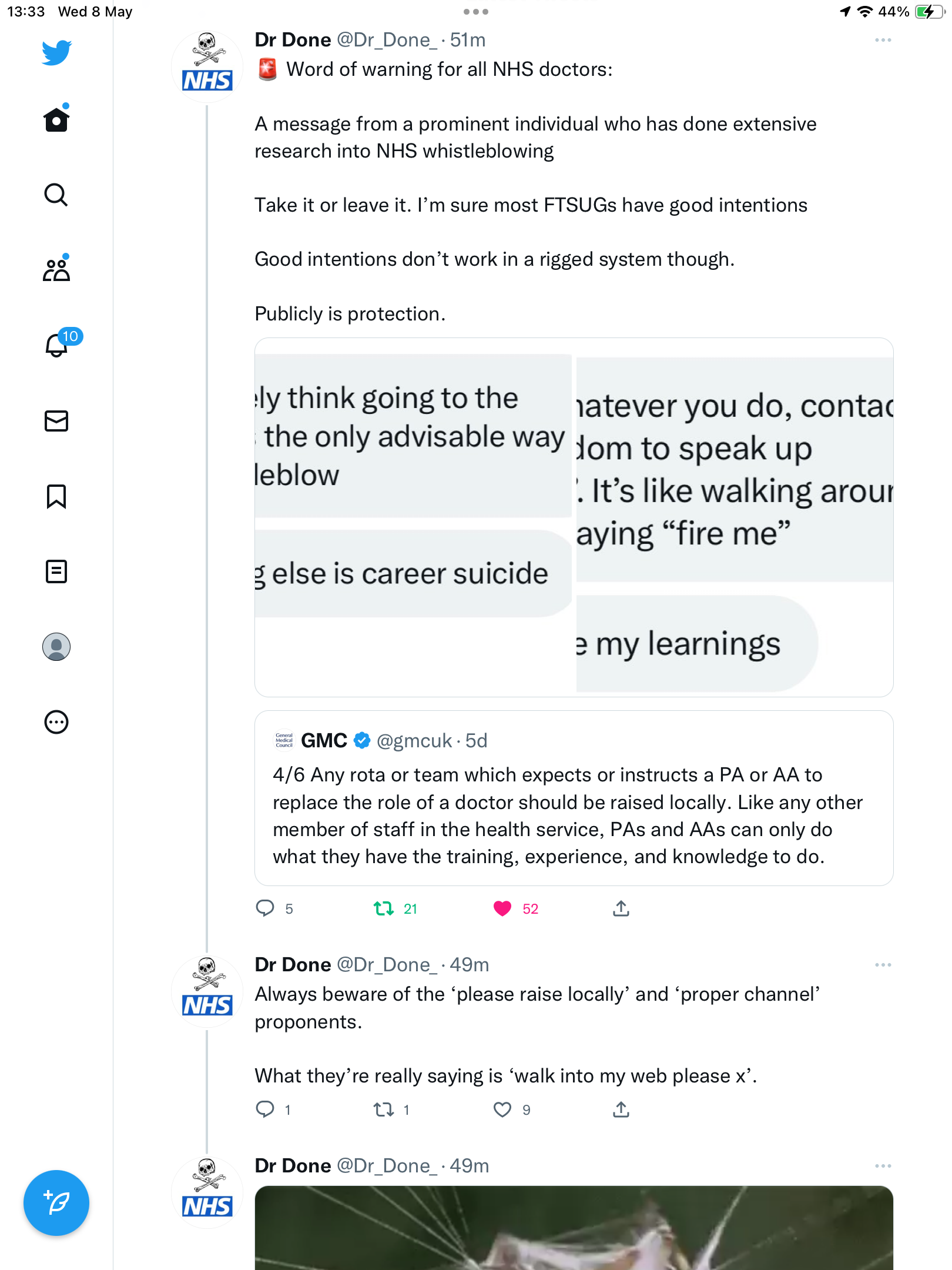Open the More circle menu in sidebar

click(56, 722)
